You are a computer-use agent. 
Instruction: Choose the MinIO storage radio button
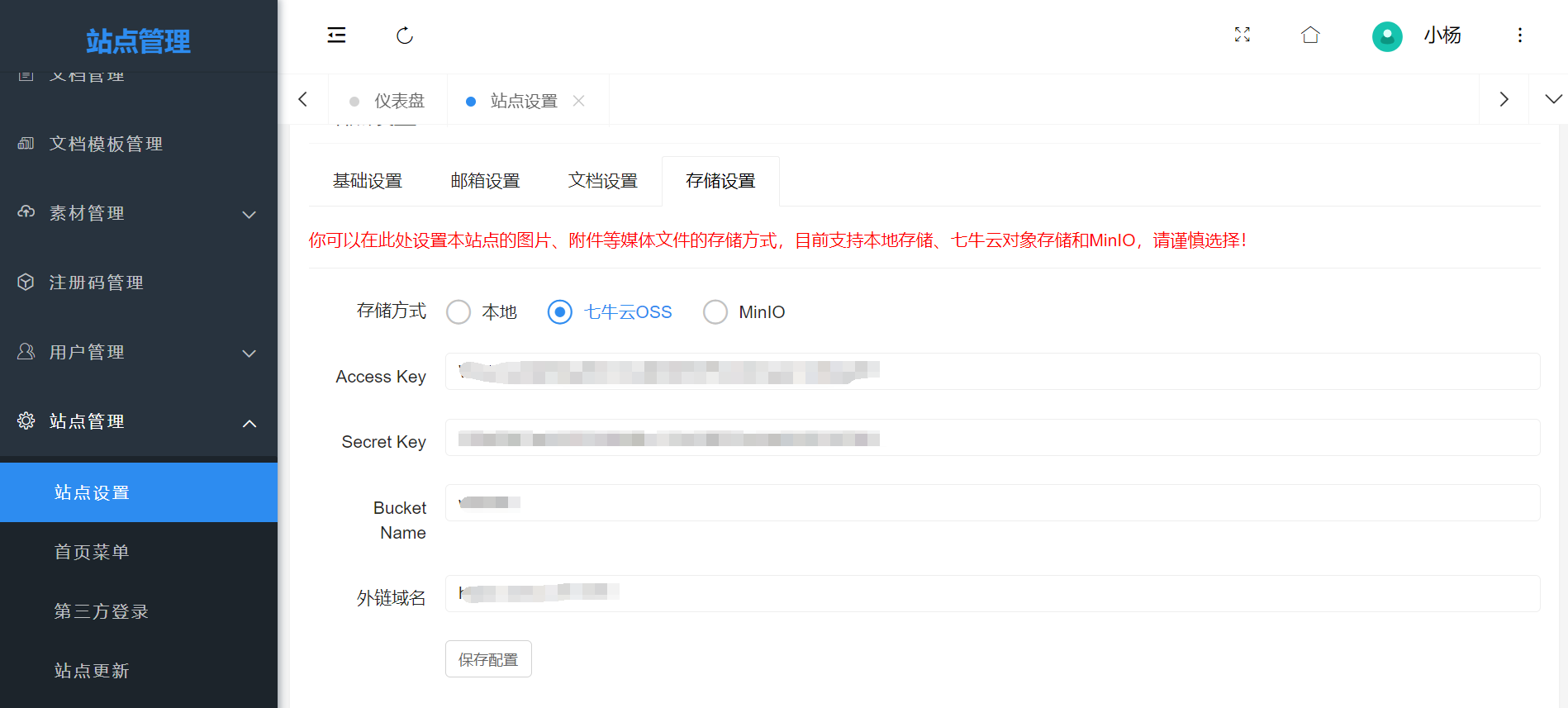715,312
